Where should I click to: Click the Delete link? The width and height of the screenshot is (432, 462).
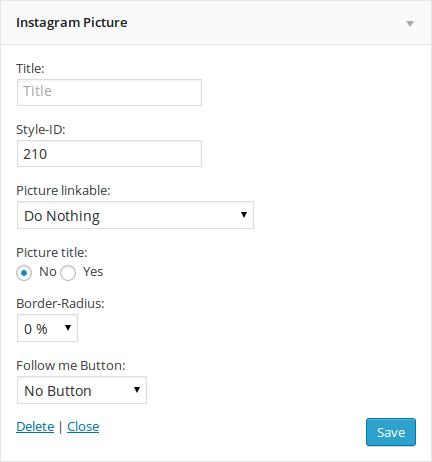[x=35, y=427]
